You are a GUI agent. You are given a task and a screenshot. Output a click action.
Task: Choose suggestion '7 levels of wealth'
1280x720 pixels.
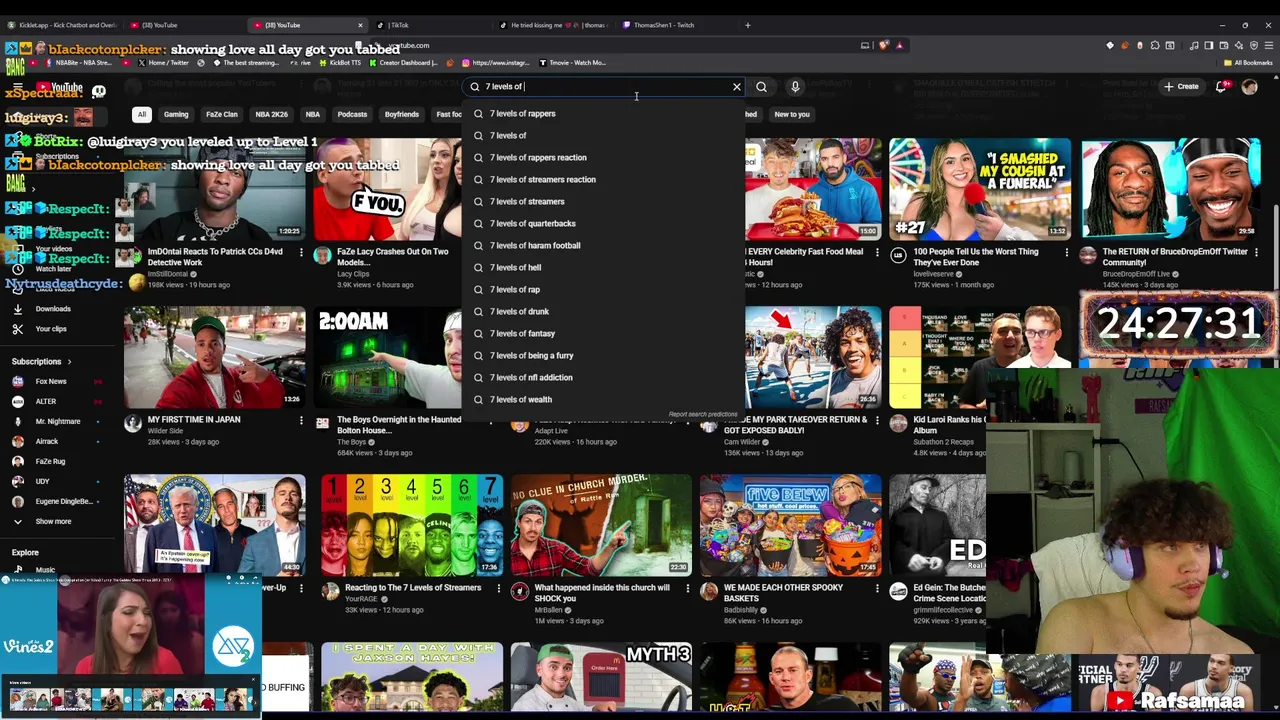[604, 400]
